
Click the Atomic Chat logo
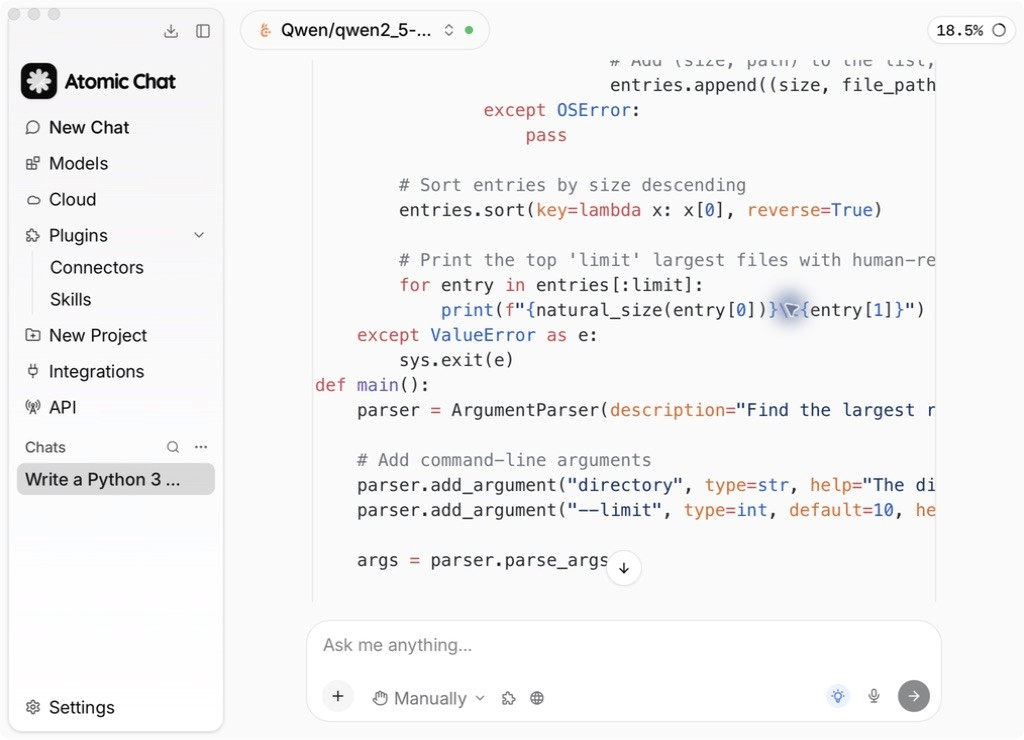[x=39, y=81]
